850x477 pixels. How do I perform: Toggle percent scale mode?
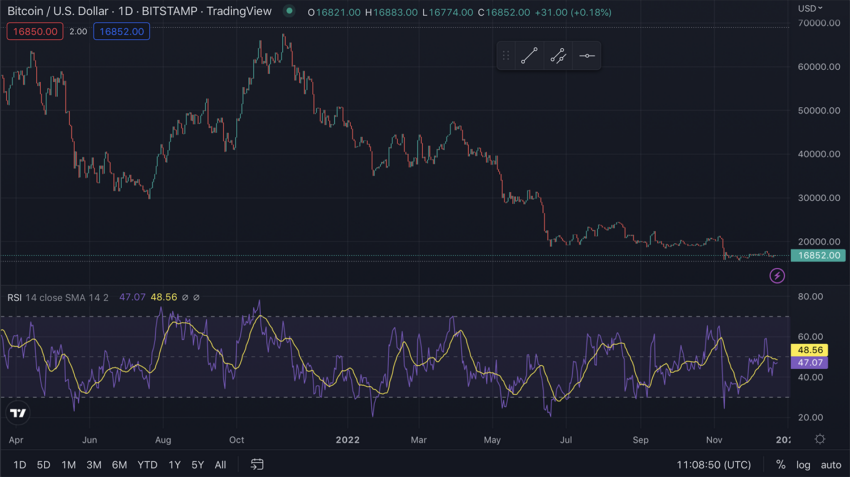pyautogui.click(x=781, y=465)
